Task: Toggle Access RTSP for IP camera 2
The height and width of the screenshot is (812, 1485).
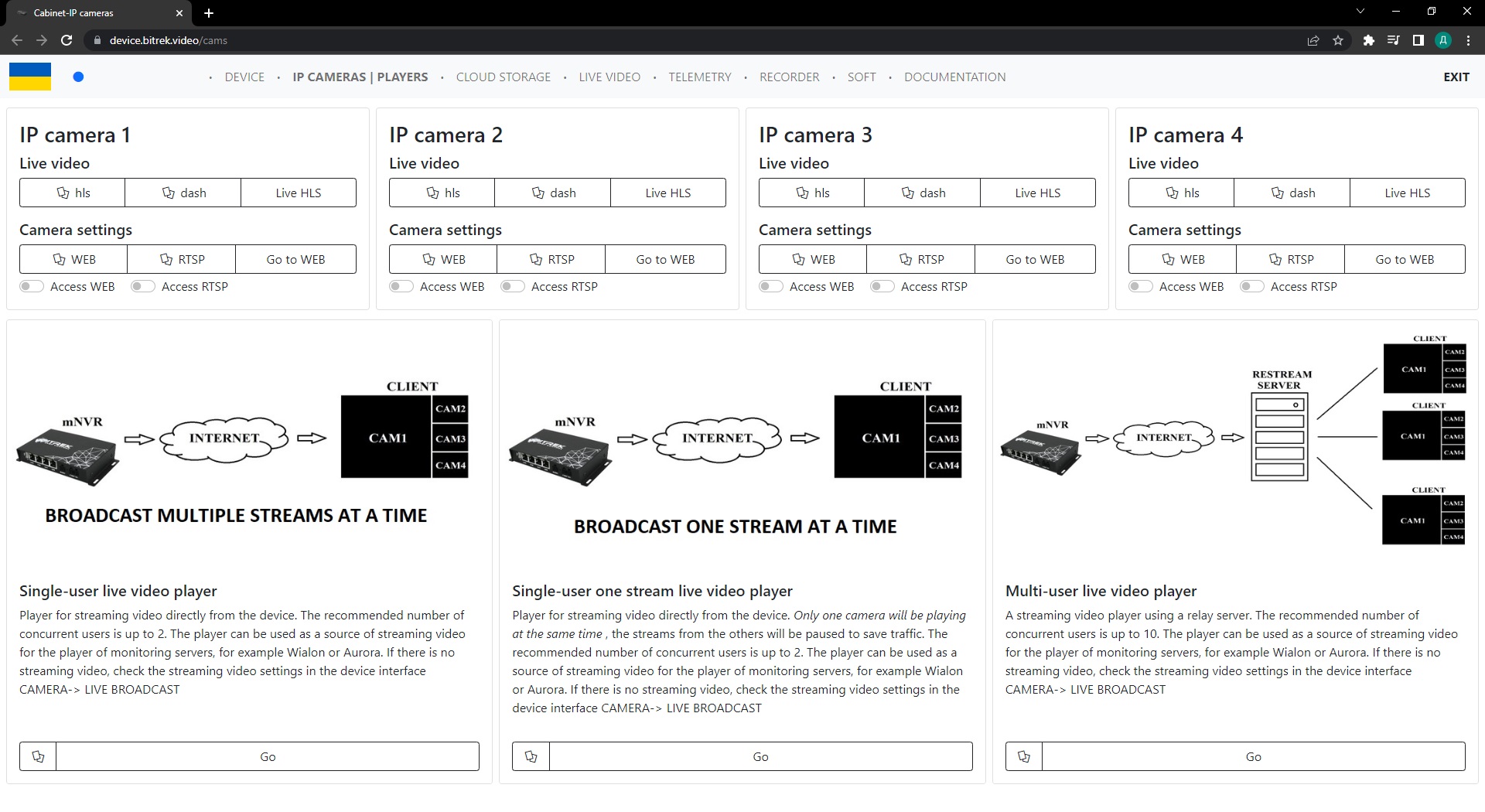Action: pos(513,286)
